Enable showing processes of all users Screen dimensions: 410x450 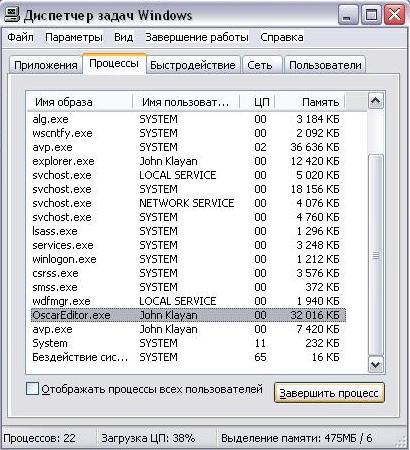point(32,389)
